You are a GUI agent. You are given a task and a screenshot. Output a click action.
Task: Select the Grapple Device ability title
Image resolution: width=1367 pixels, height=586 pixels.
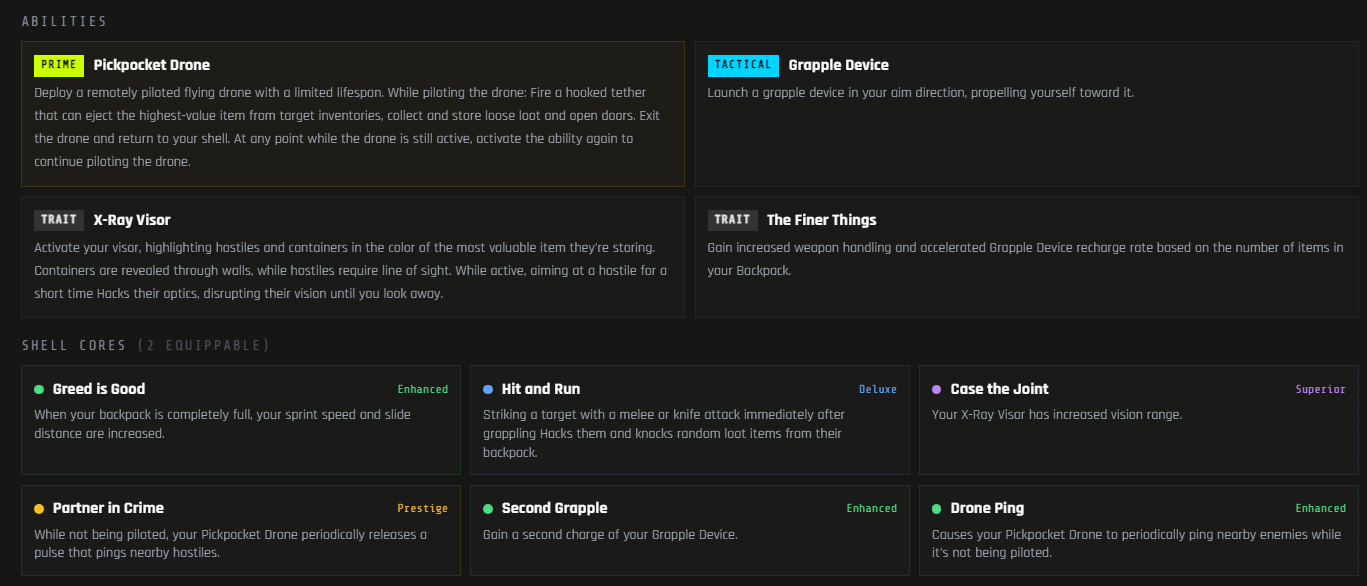[x=838, y=65]
